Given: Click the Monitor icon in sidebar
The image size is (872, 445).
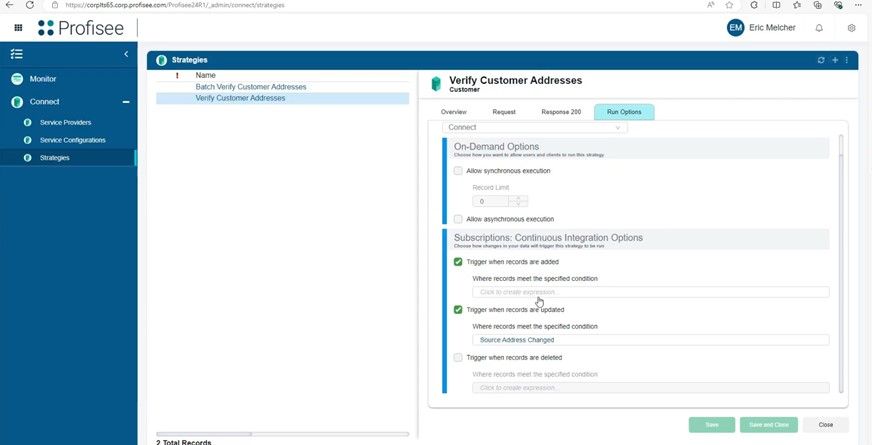Looking at the screenshot, I should 17,79.
